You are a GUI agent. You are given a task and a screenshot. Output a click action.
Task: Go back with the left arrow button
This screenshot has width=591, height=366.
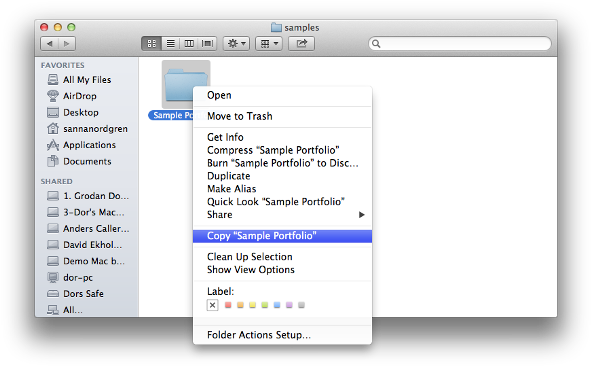point(49,44)
